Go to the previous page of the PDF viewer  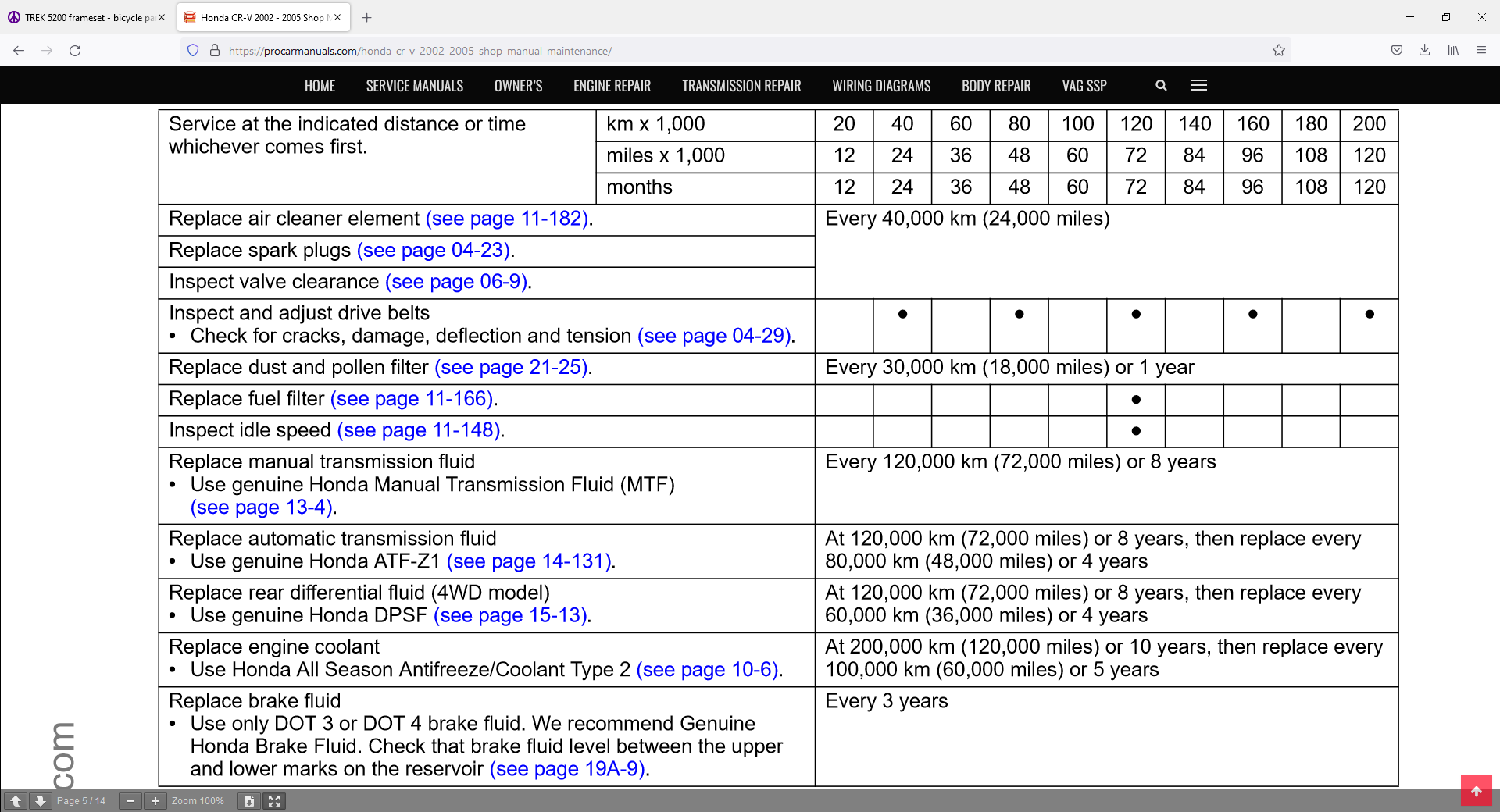pos(16,800)
